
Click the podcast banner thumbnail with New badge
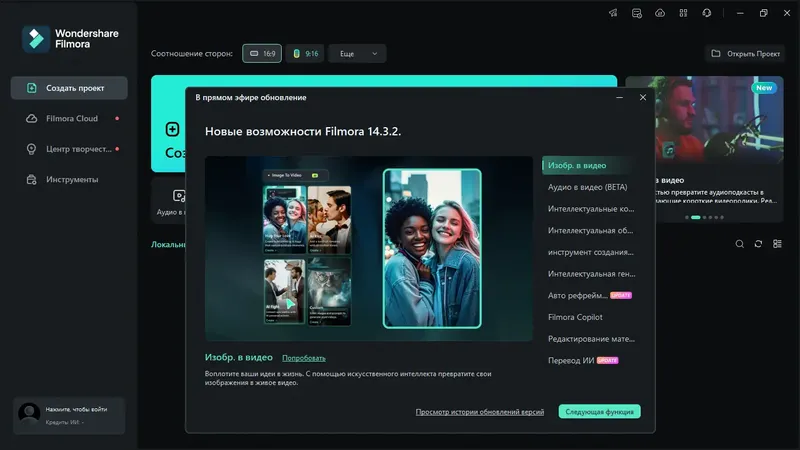[719, 120]
